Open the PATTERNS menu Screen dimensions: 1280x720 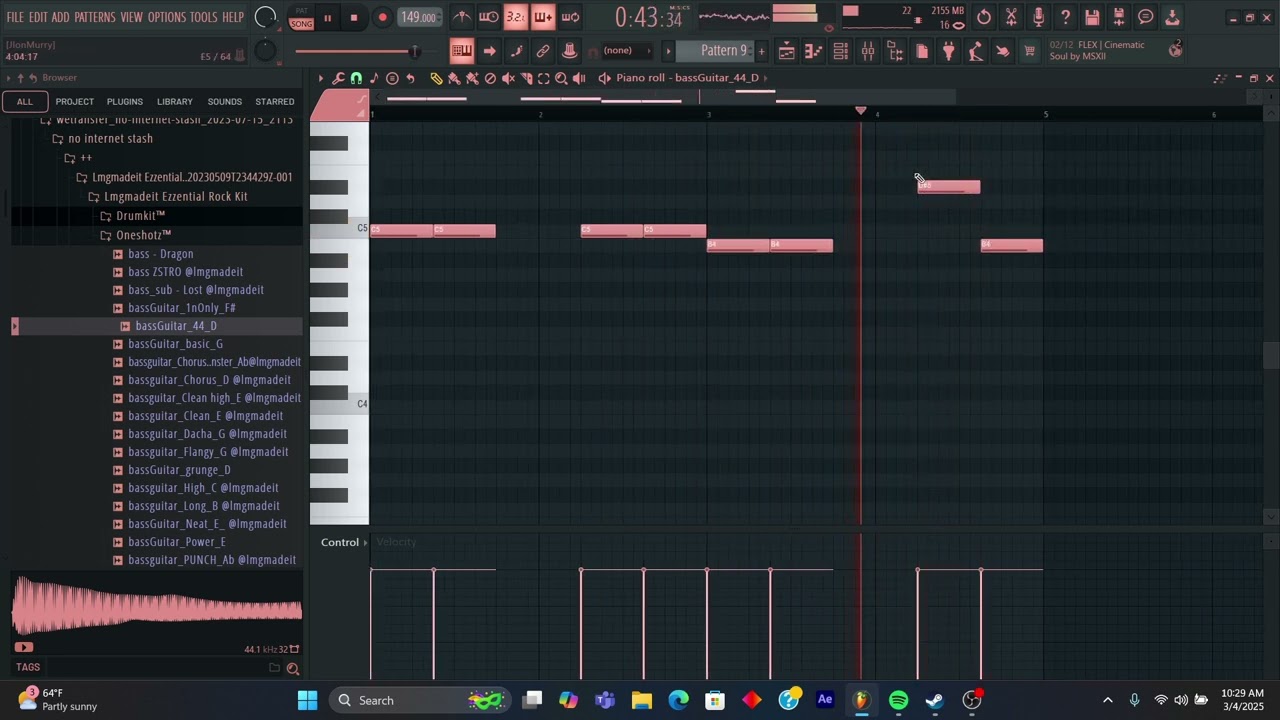pos(95,17)
